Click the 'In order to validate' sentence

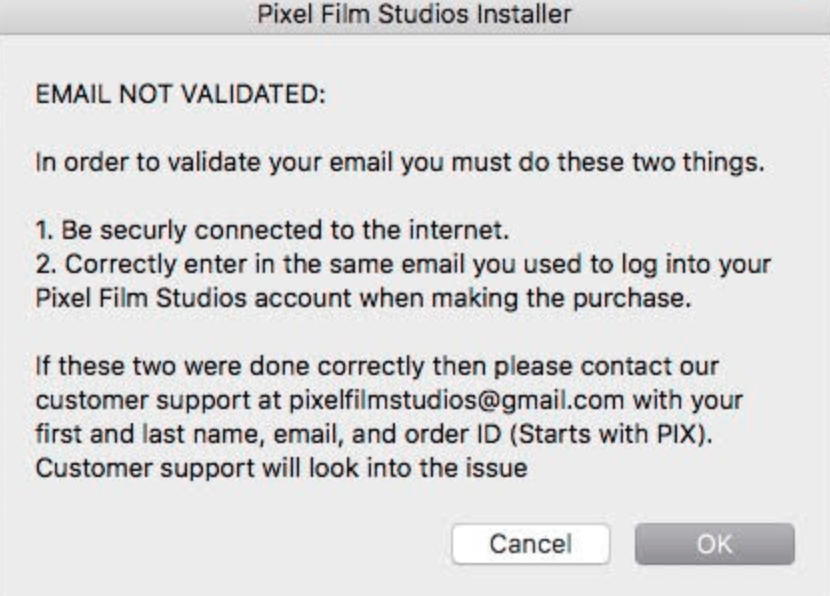400,162
